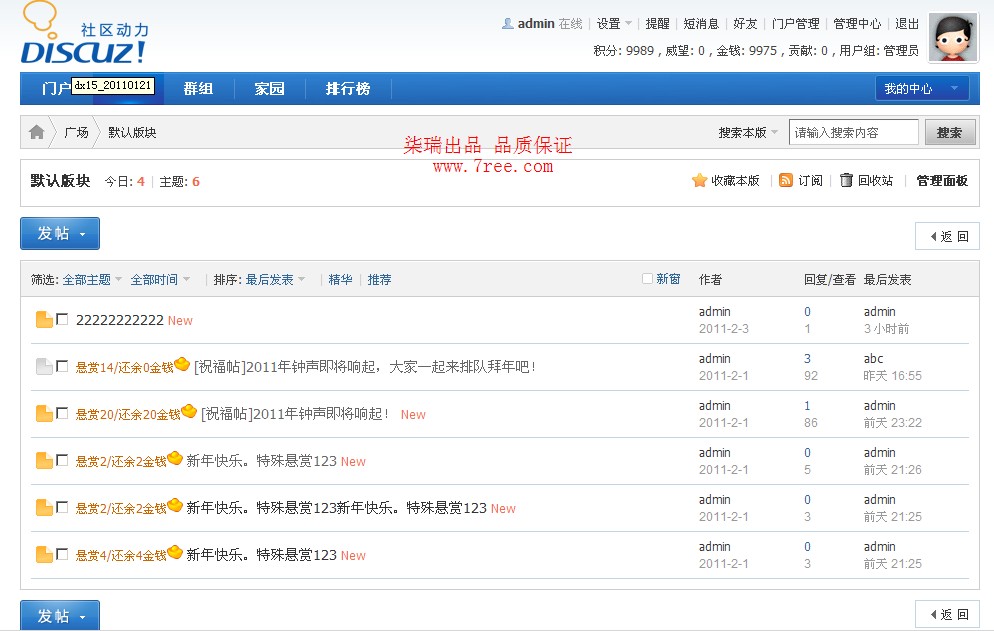This screenshot has height=631, width=994.
Task: Open folder icon of thread 22222222222
Action: click(x=44, y=320)
